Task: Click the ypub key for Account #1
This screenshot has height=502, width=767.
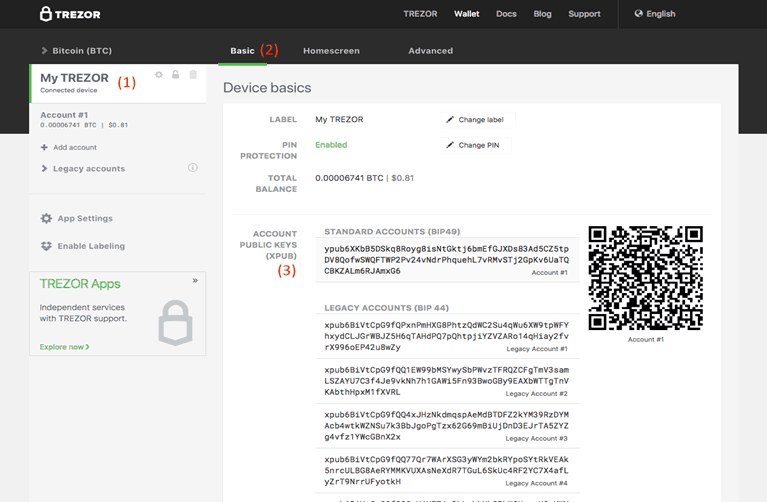Action: [447, 260]
